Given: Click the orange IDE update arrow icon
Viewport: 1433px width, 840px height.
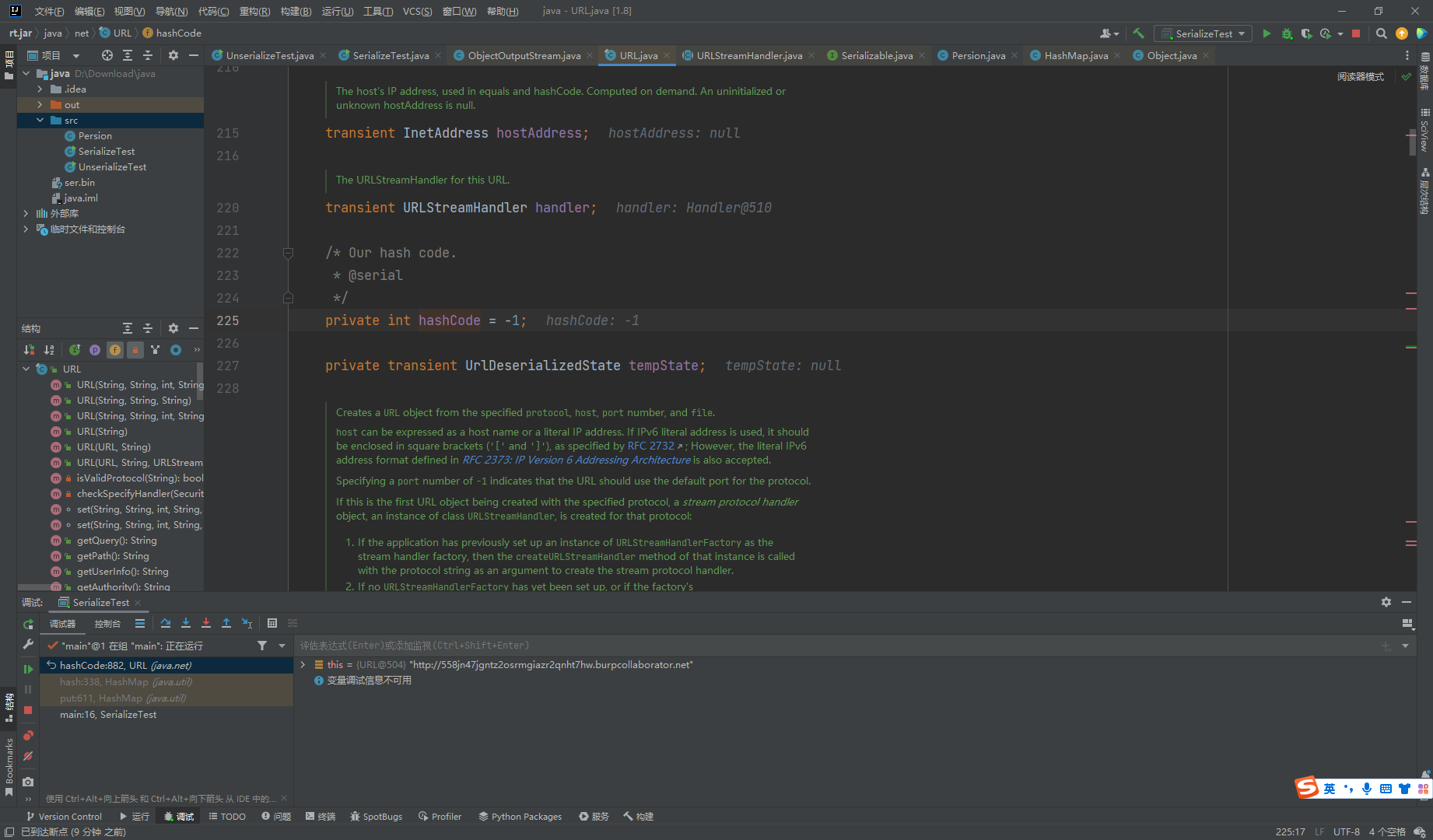Looking at the screenshot, I should pyautogui.click(x=1402, y=33).
